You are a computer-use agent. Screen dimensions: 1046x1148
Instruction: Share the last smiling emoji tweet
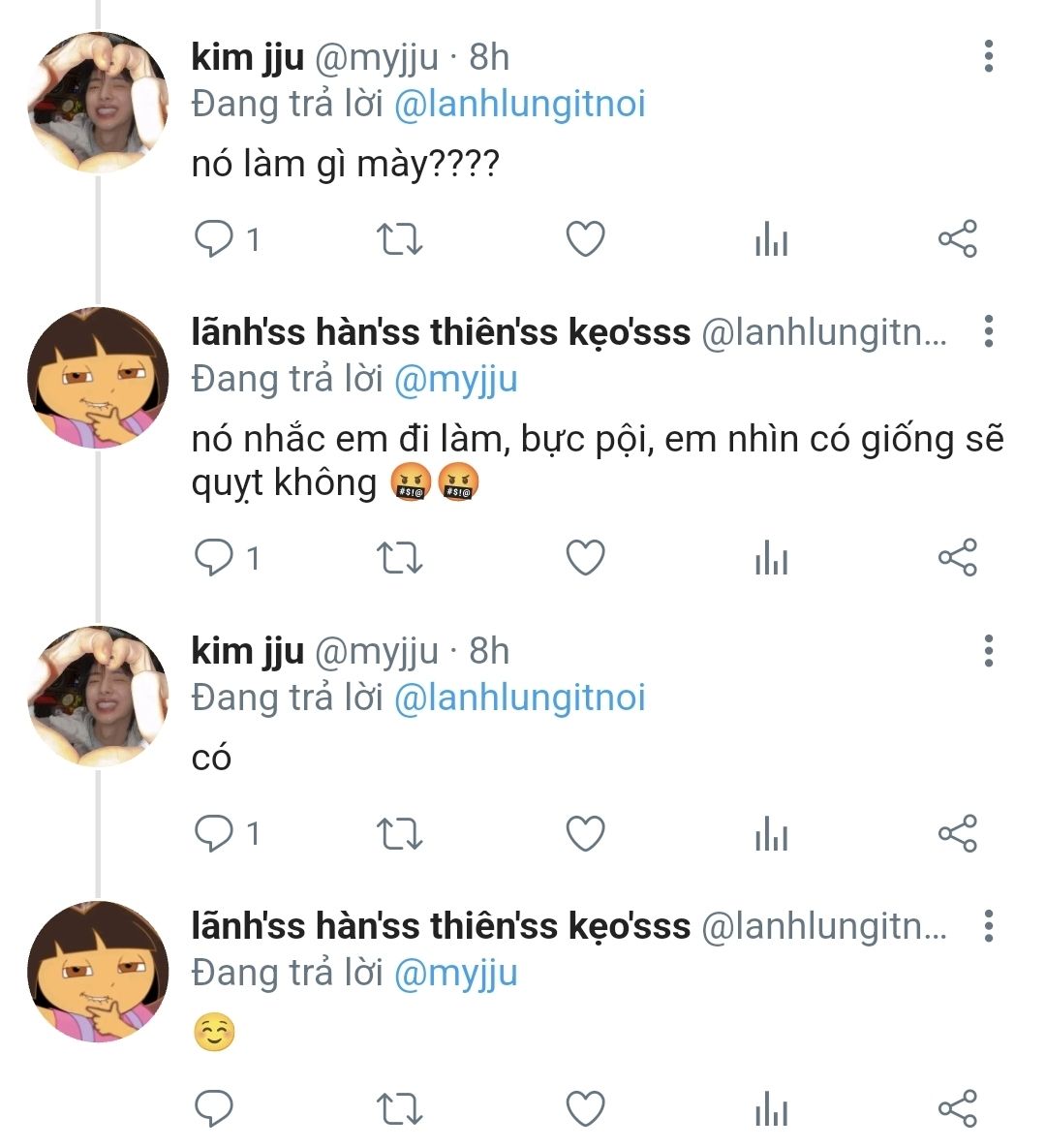(957, 1108)
